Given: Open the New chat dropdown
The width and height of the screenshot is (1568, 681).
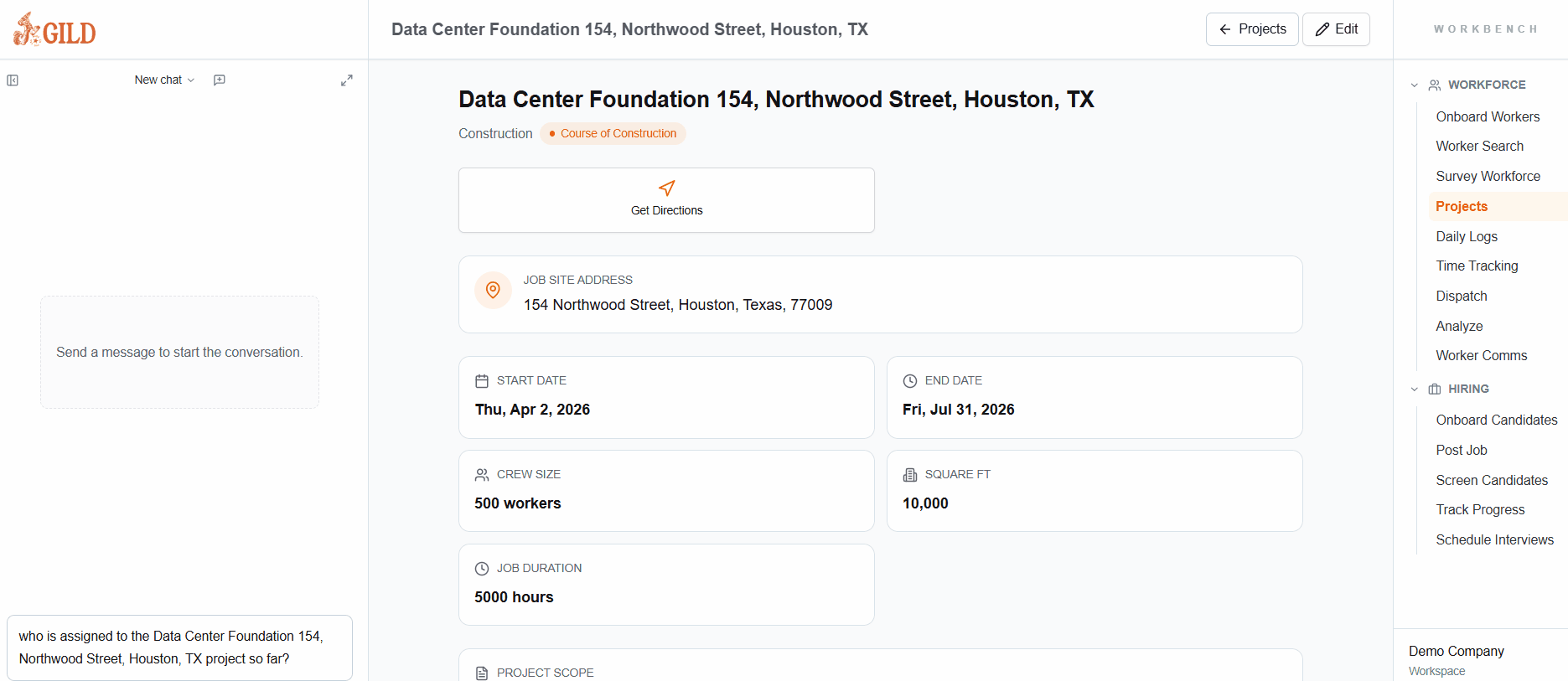Looking at the screenshot, I should [164, 80].
